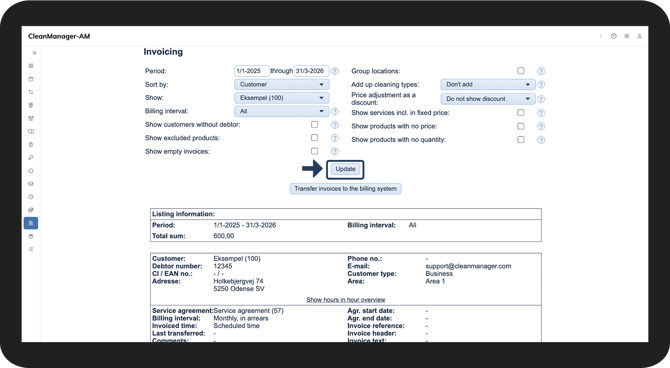Open the Show Eksempel (100) dropdown
Screen dimensions: 670x368
pos(282,98)
